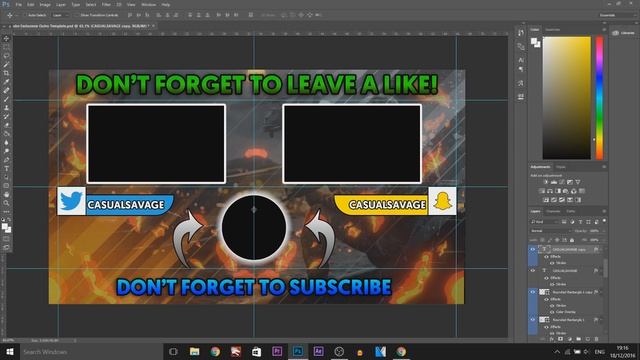
Task: Open the layer filter Kind dropdown
Action: [544, 222]
